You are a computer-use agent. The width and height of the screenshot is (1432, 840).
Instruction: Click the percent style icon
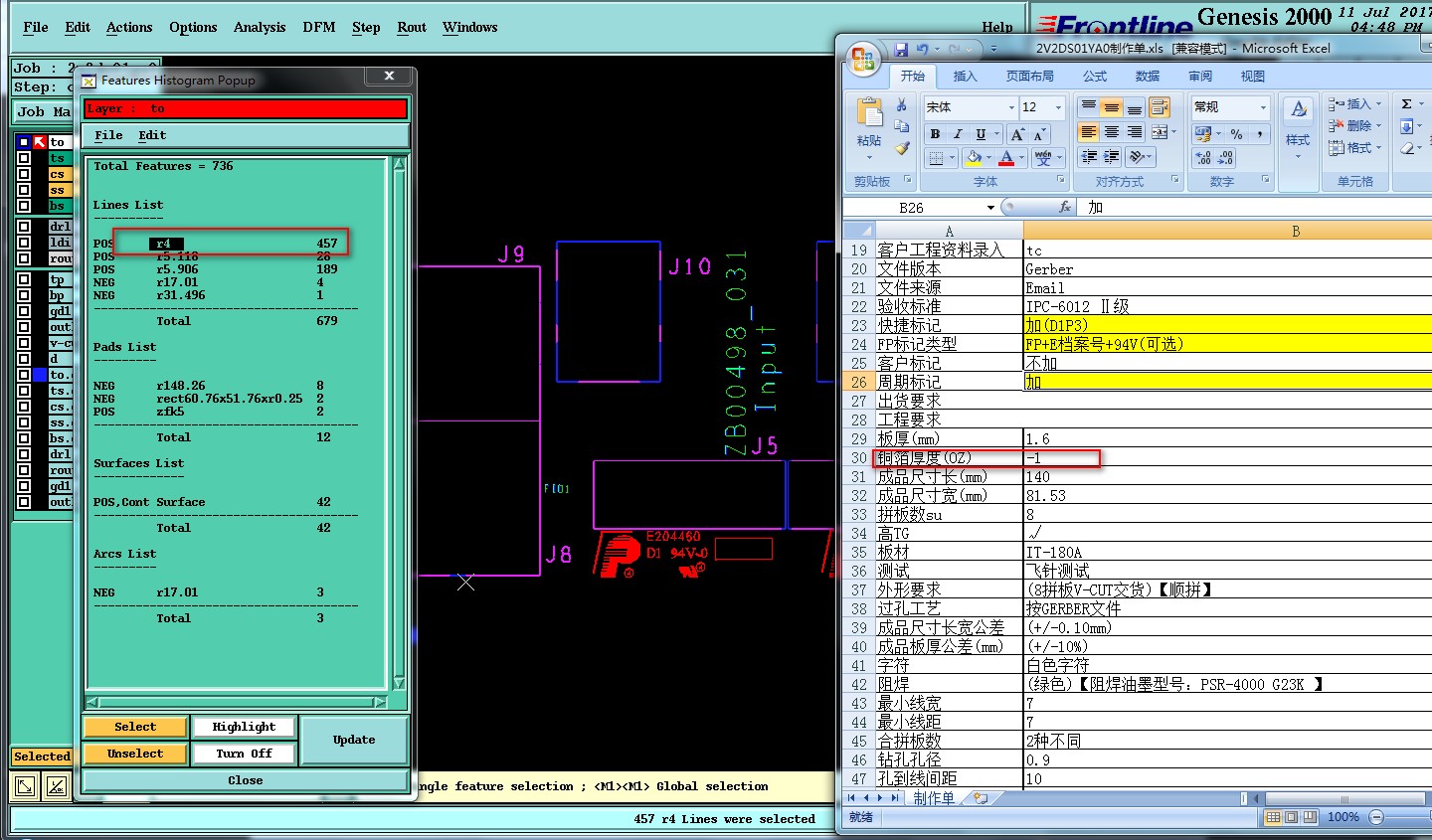coord(1236,134)
